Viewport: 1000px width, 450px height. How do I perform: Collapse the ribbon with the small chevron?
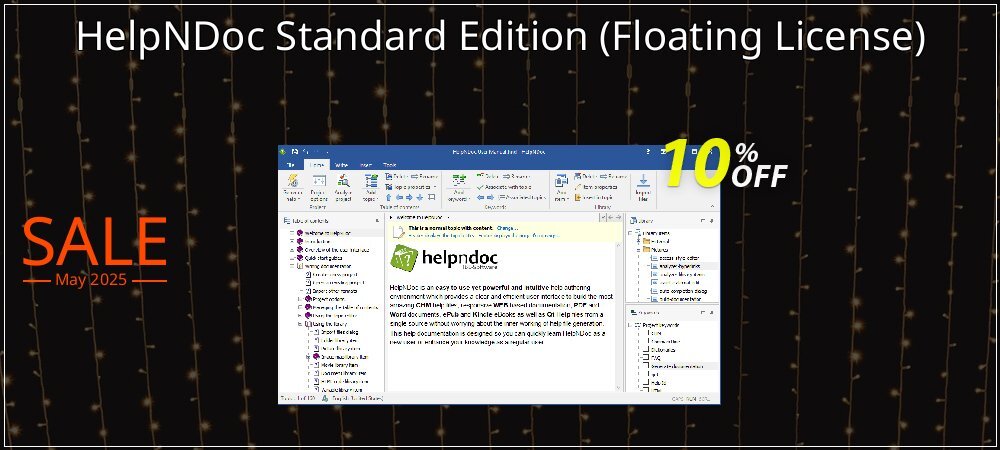[x=714, y=207]
